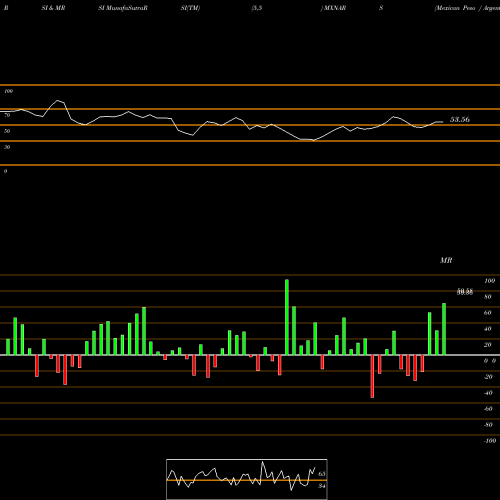Click the '(5,5' parameter text in header

[257, 8]
